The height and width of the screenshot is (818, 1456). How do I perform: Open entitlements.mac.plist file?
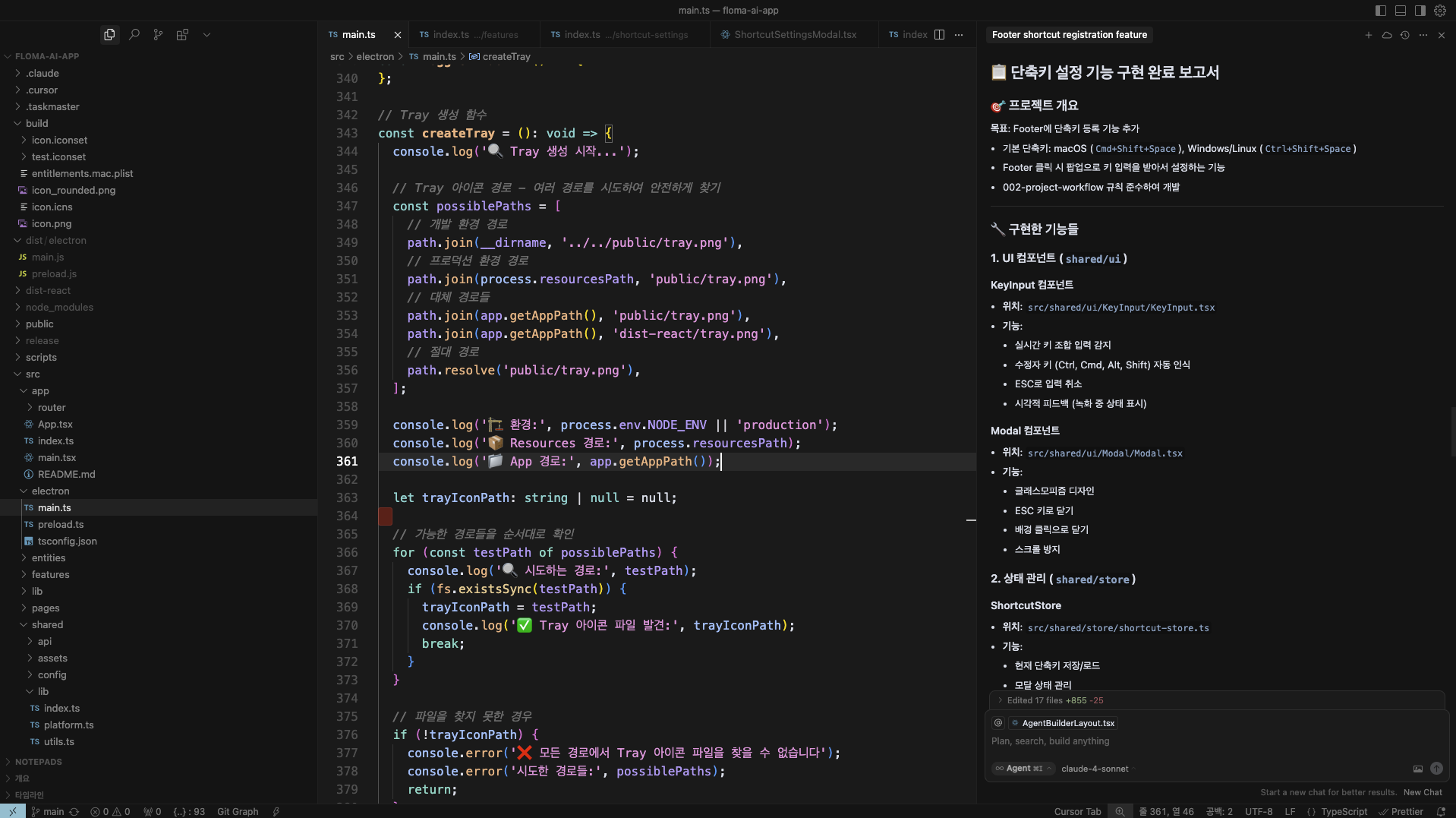[82, 174]
